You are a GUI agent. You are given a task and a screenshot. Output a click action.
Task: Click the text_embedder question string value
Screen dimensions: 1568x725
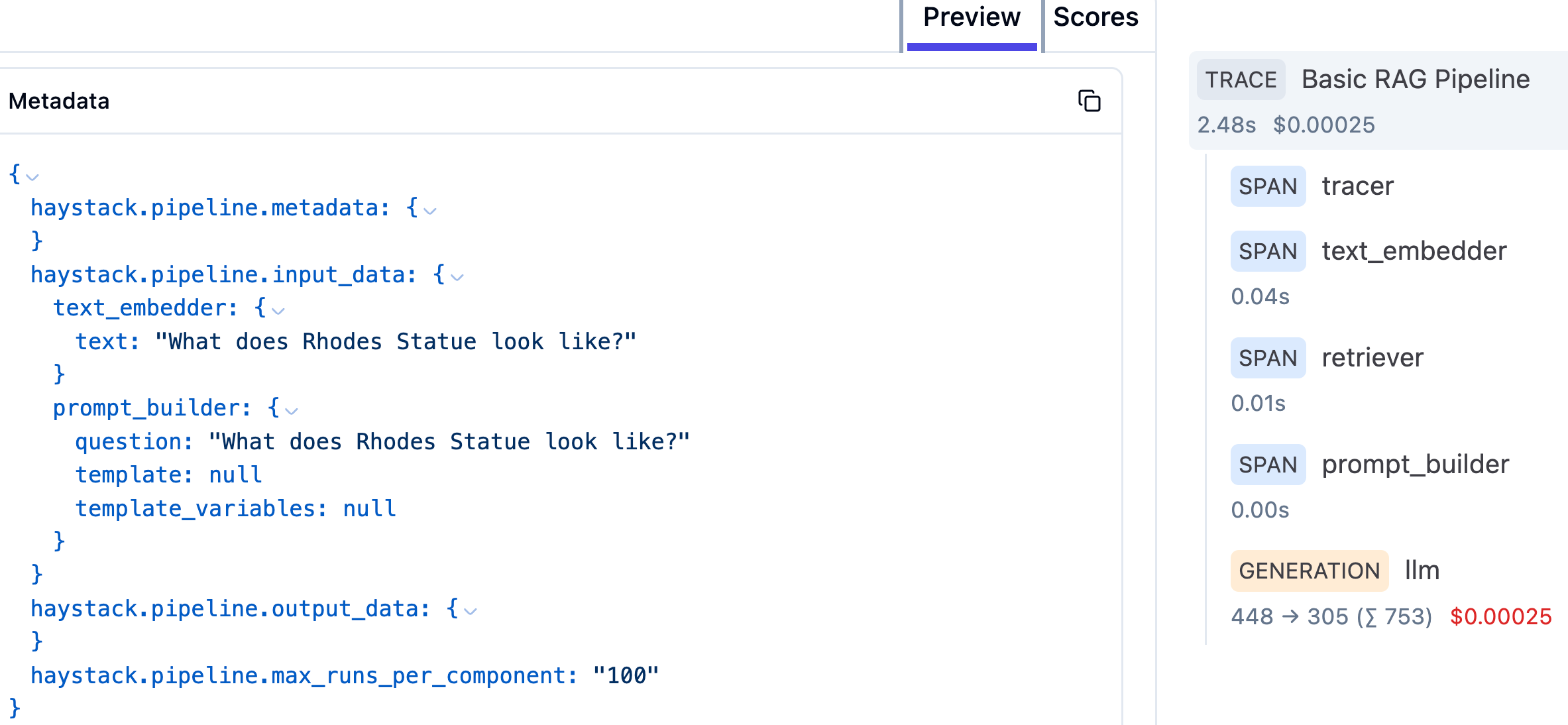tap(395, 342)
